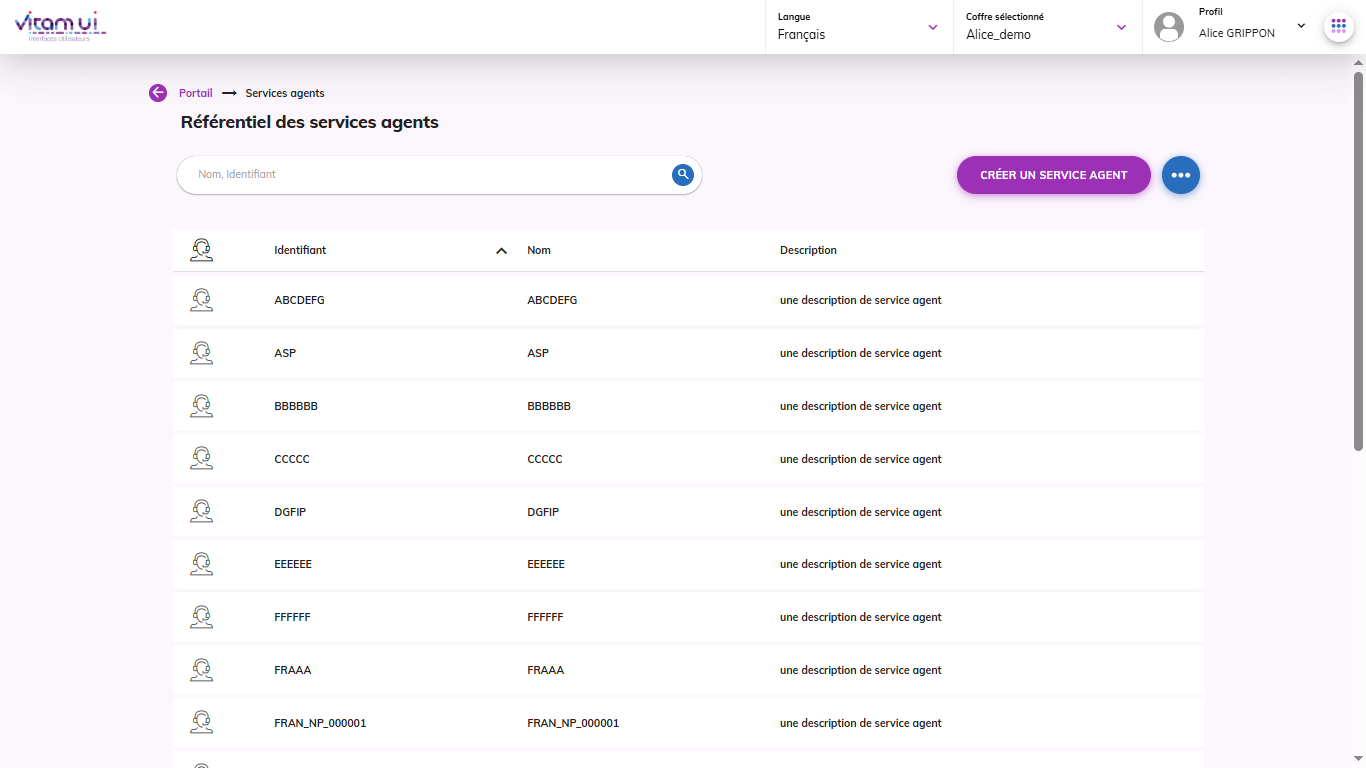Click the Nom column header

point(539,250)
